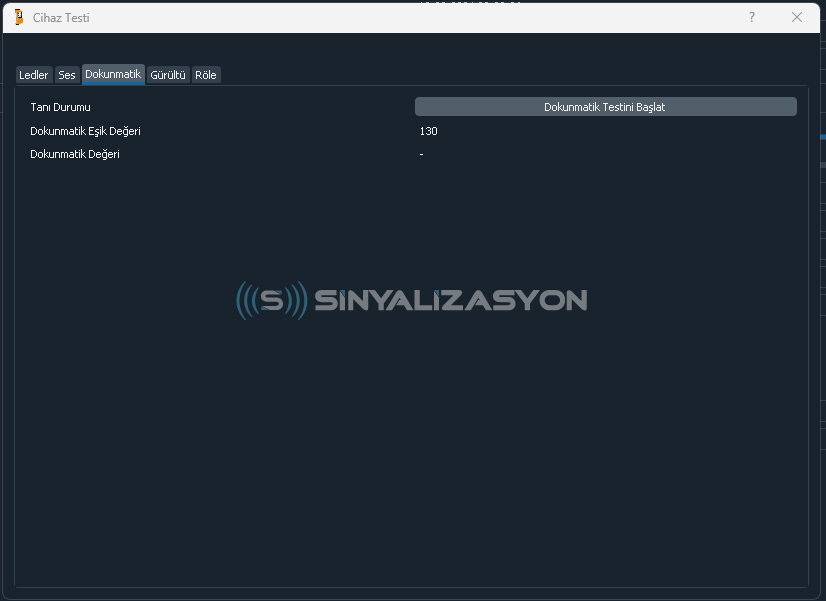Click the Cihaz Testi window title
This screenshot has width=826, height=601.
point(61,18)
